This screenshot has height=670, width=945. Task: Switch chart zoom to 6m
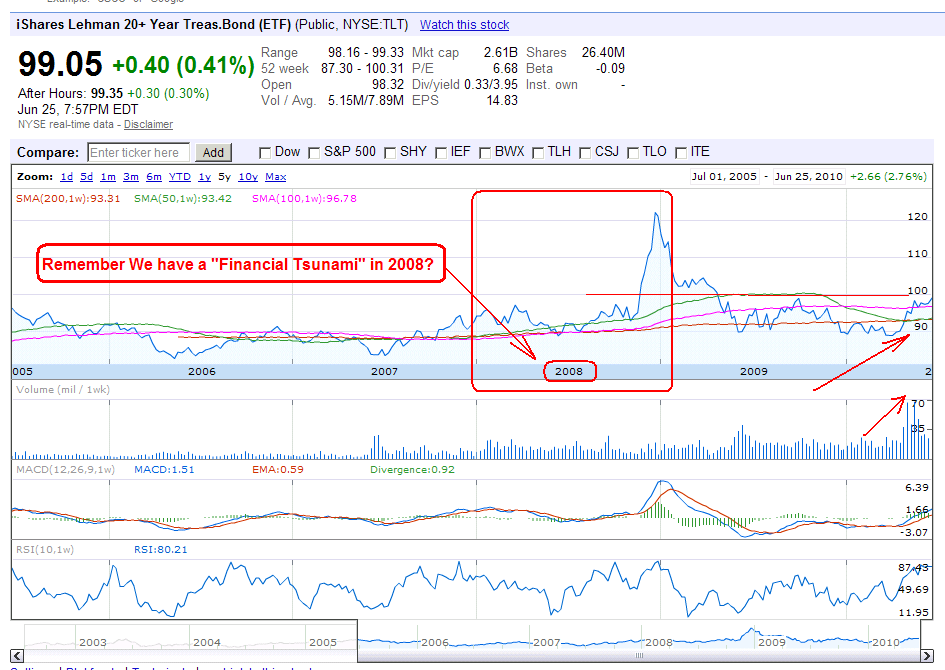(154, 177)
